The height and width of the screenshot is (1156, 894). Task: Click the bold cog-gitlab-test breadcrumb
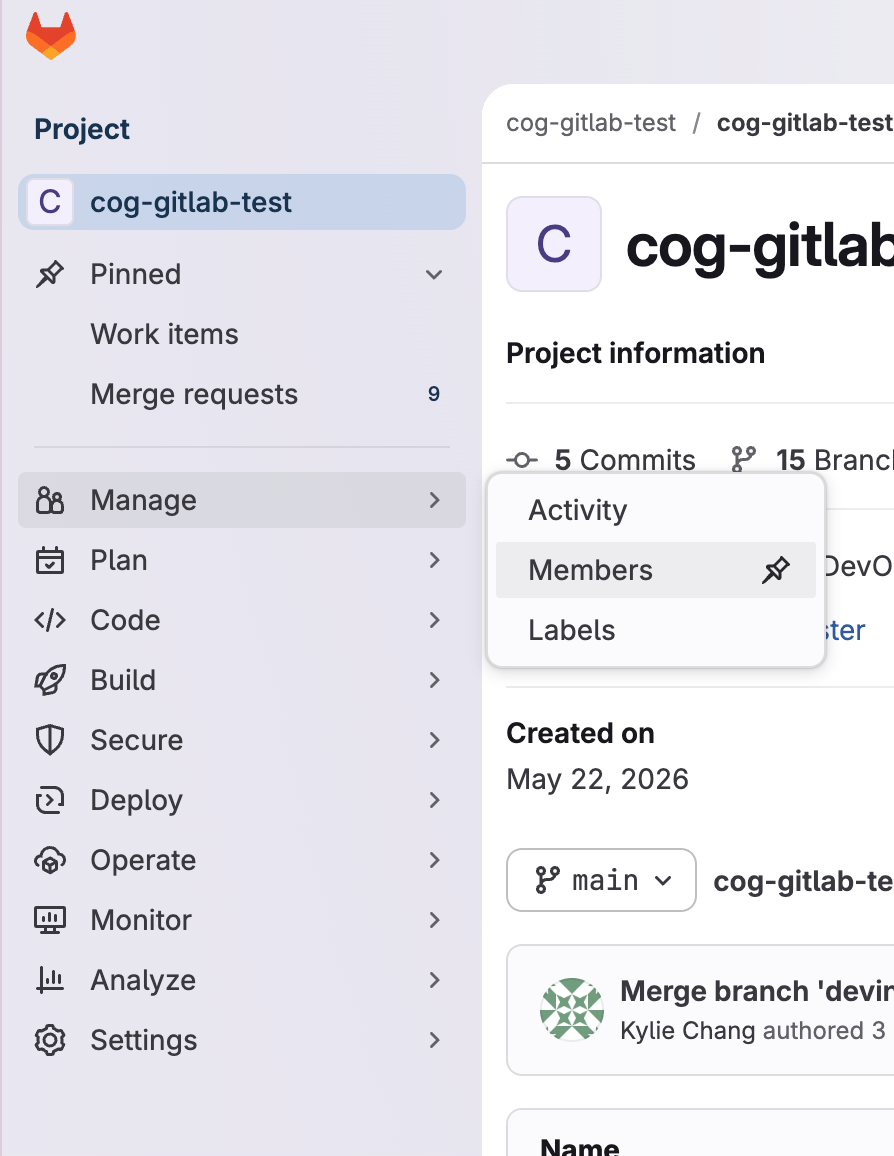pyautogui.click(x=805, y=122)
